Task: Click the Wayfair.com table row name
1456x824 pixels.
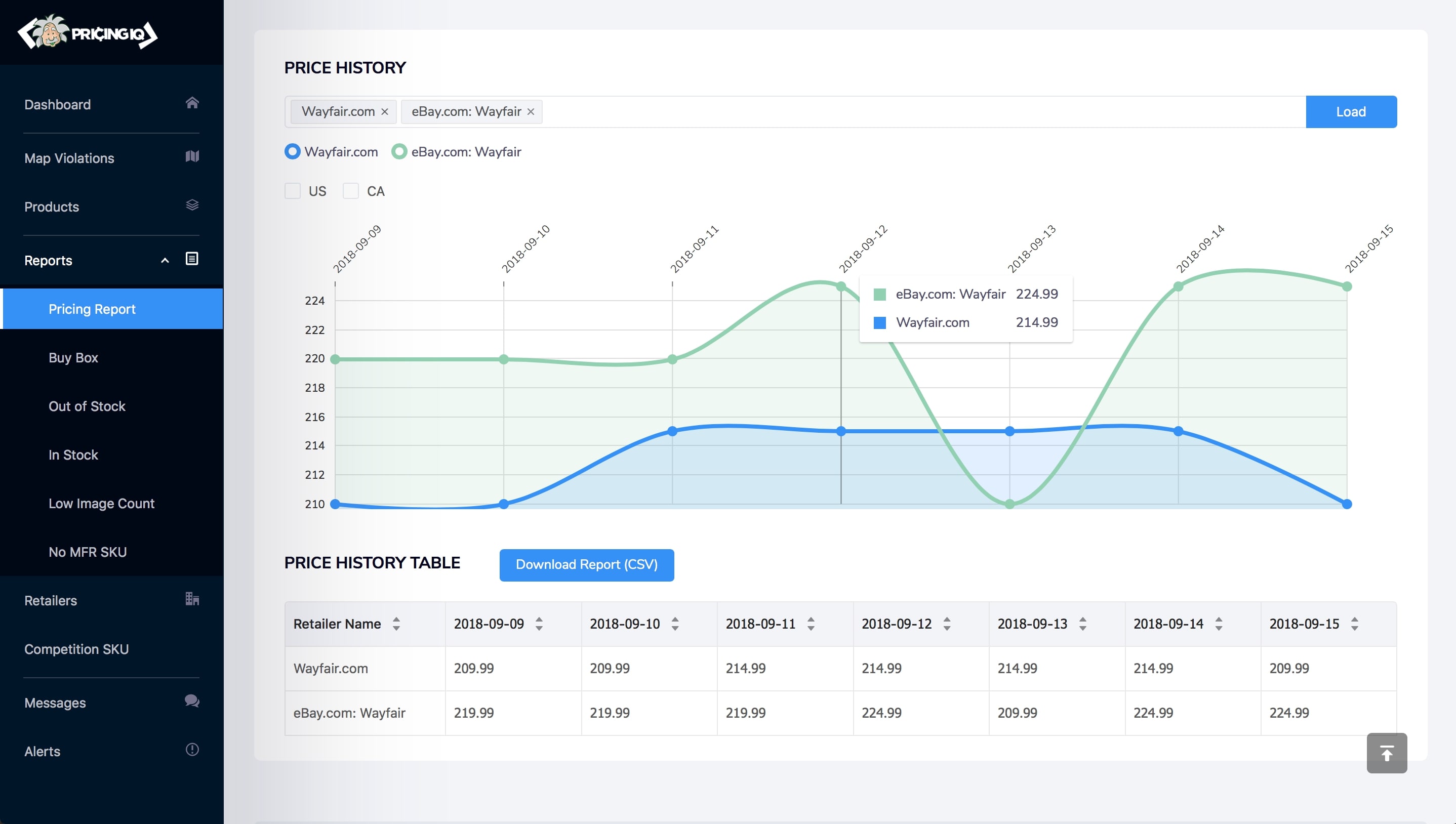Action: pyautogui.click(x=331, y=669)
